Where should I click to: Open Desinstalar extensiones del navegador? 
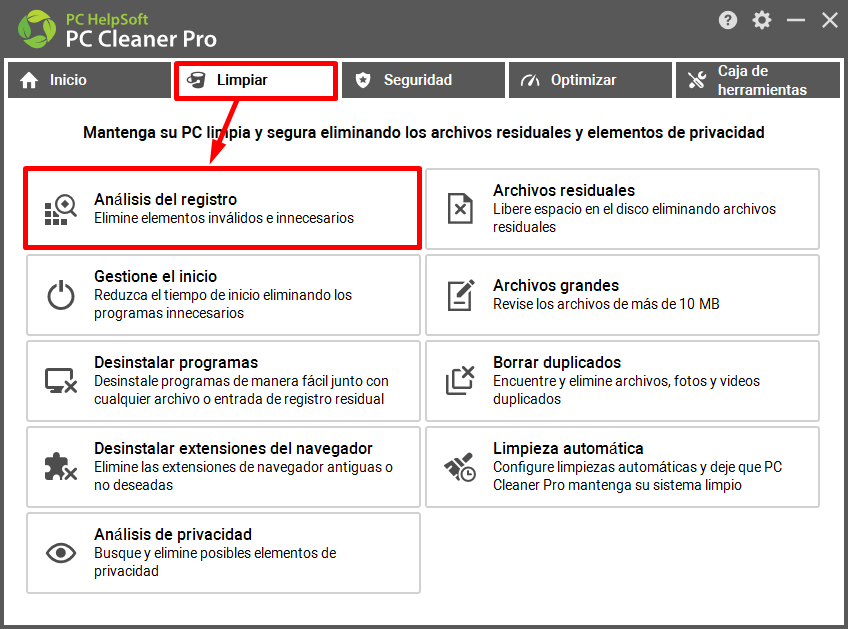223,467
